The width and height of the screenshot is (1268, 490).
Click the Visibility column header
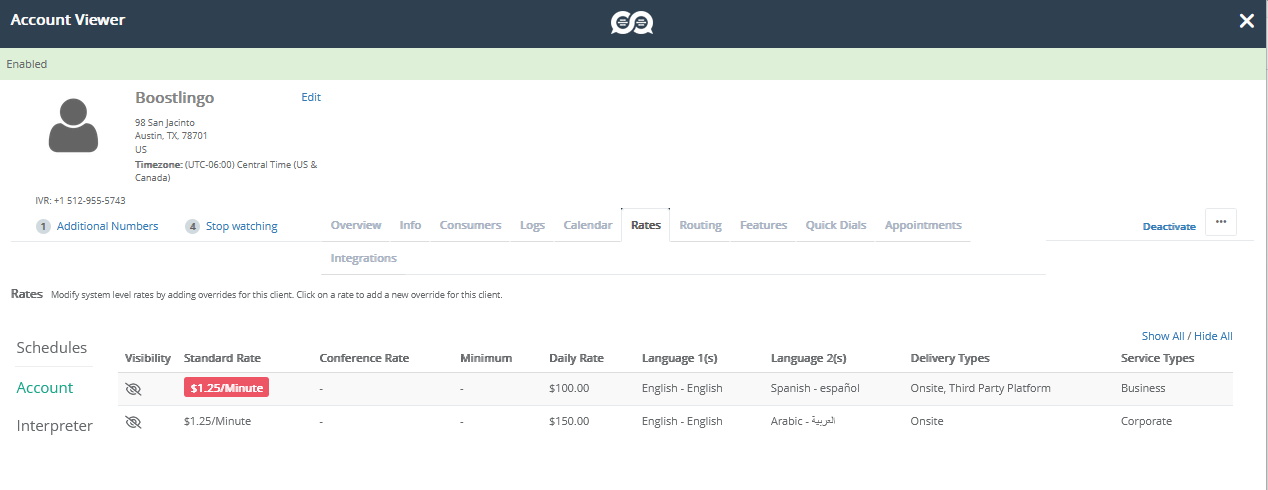click(148, 358)
